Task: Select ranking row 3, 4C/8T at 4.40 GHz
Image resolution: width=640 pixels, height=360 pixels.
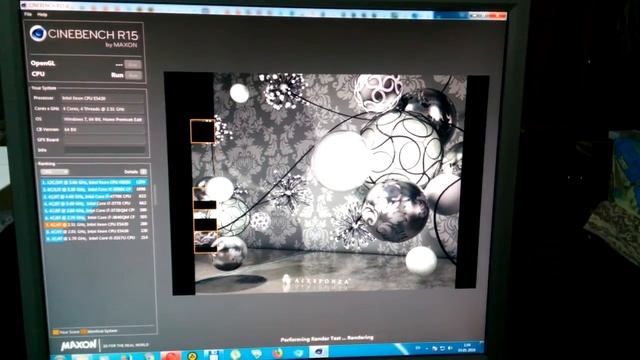Action: click(95, 196)
